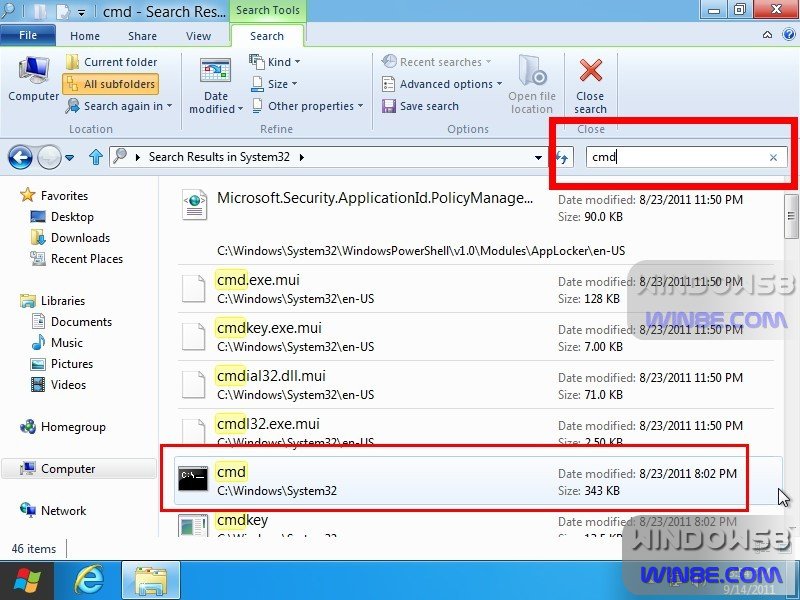The height and width of the screenshot is (600, 800).
Task: Open Advanced options dropdown
Action: tap(442, 84)
